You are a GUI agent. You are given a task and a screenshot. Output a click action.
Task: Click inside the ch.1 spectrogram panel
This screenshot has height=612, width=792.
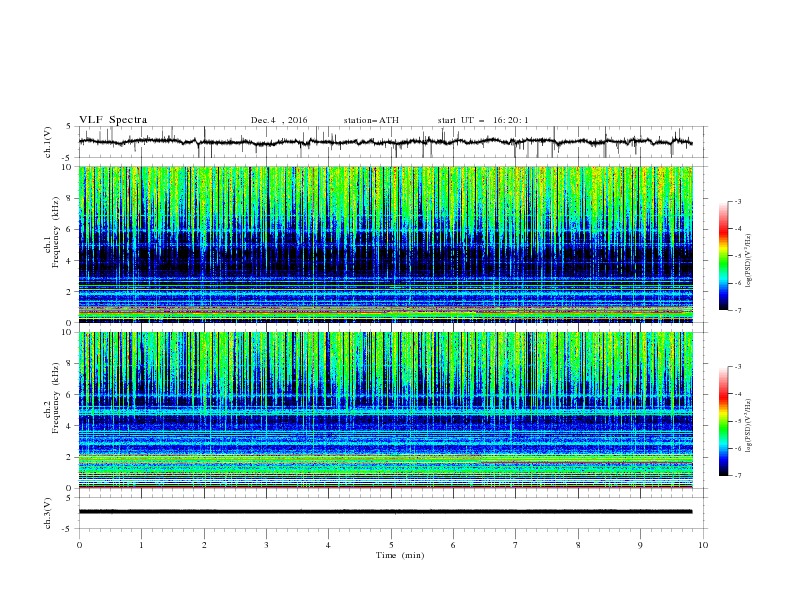(x=386, y=244)
